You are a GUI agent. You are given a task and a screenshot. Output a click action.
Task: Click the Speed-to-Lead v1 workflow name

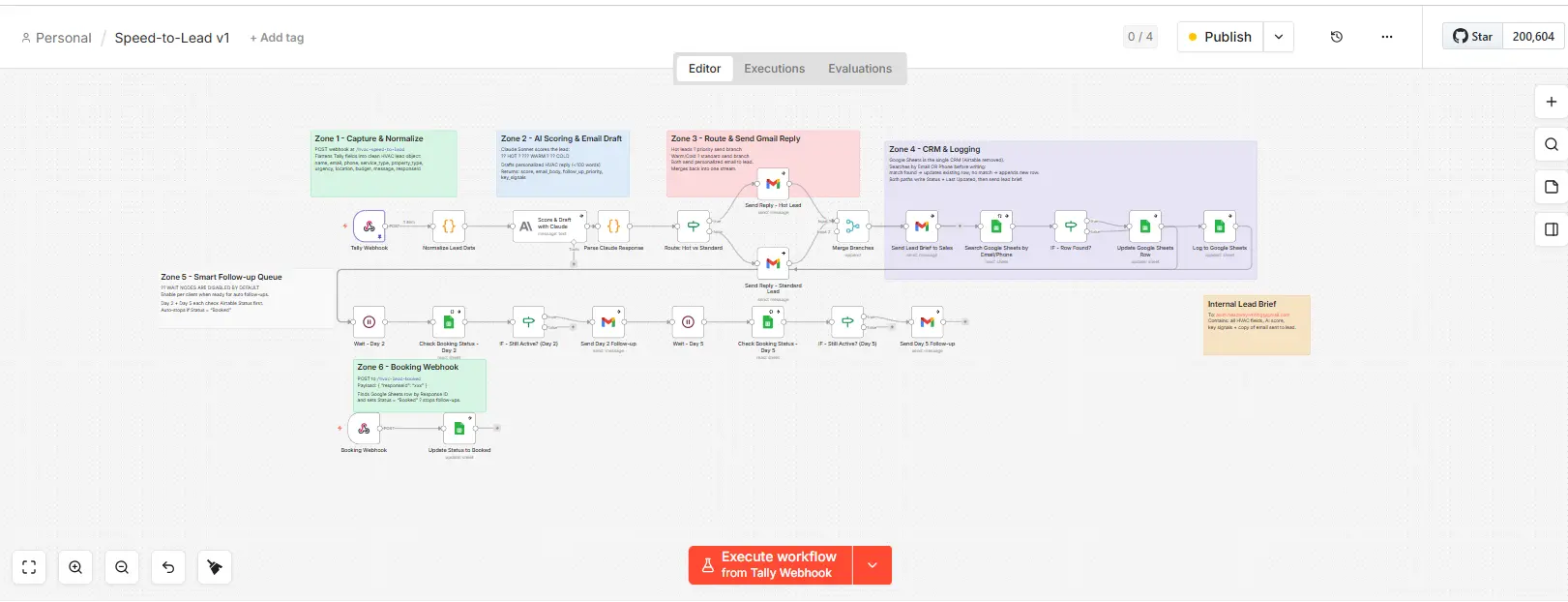172,38
